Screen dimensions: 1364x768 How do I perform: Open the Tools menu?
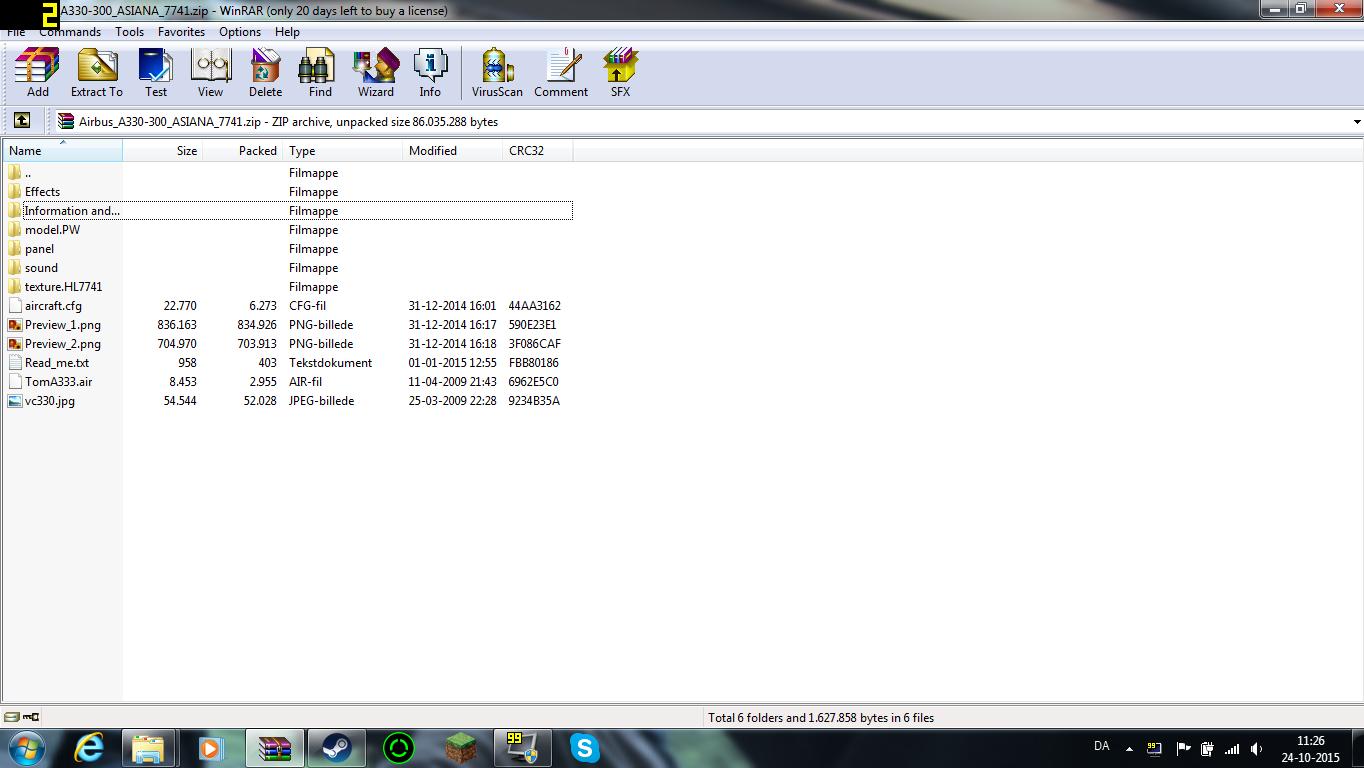coord(129,32)
